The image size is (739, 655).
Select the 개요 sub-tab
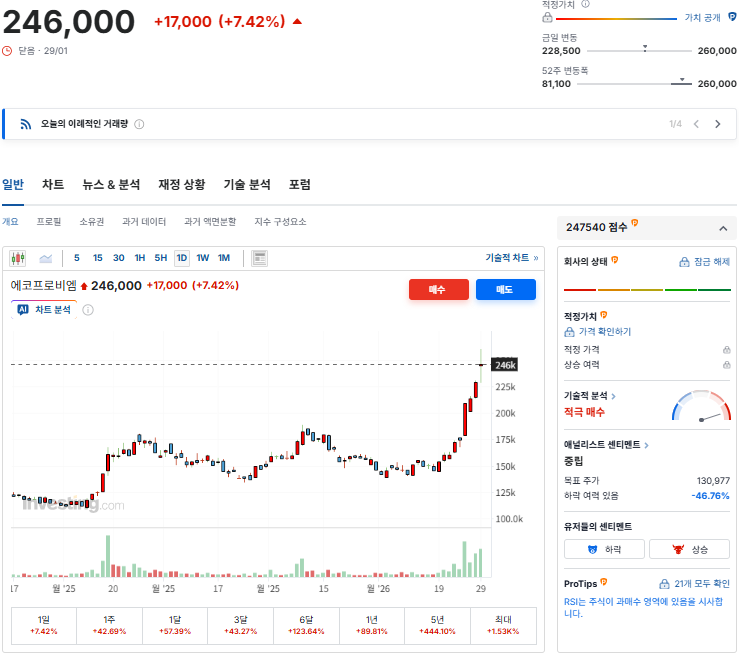(x=10, y=221)
